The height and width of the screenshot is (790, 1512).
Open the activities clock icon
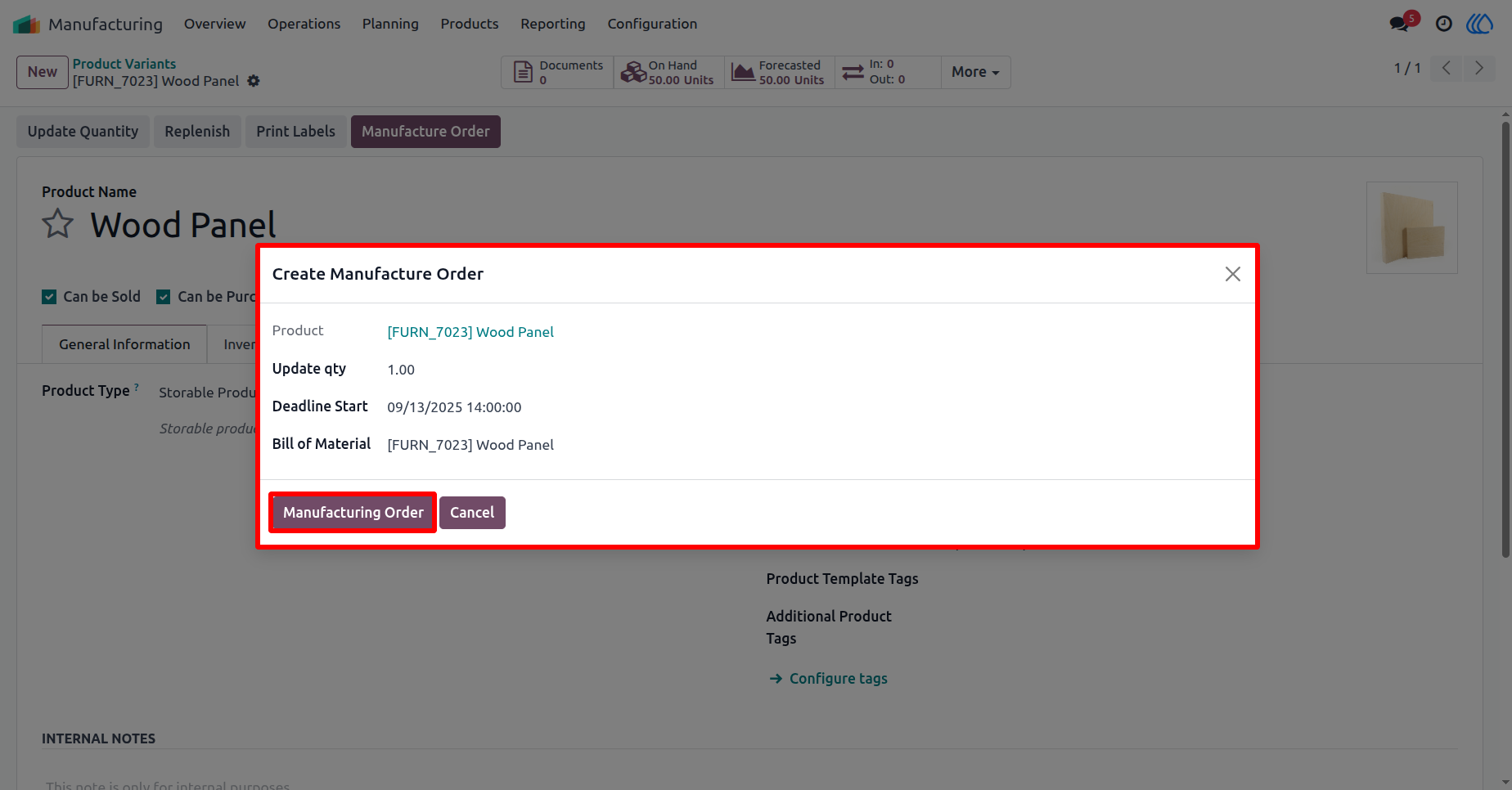[x=1444, y=24]
